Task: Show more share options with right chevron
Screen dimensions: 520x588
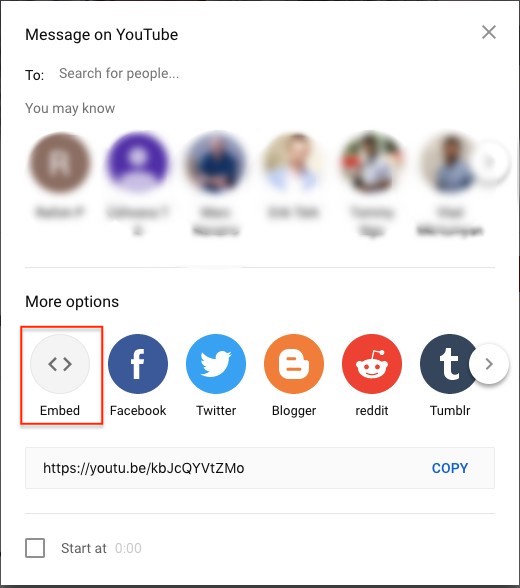Action: click(489, 364)
